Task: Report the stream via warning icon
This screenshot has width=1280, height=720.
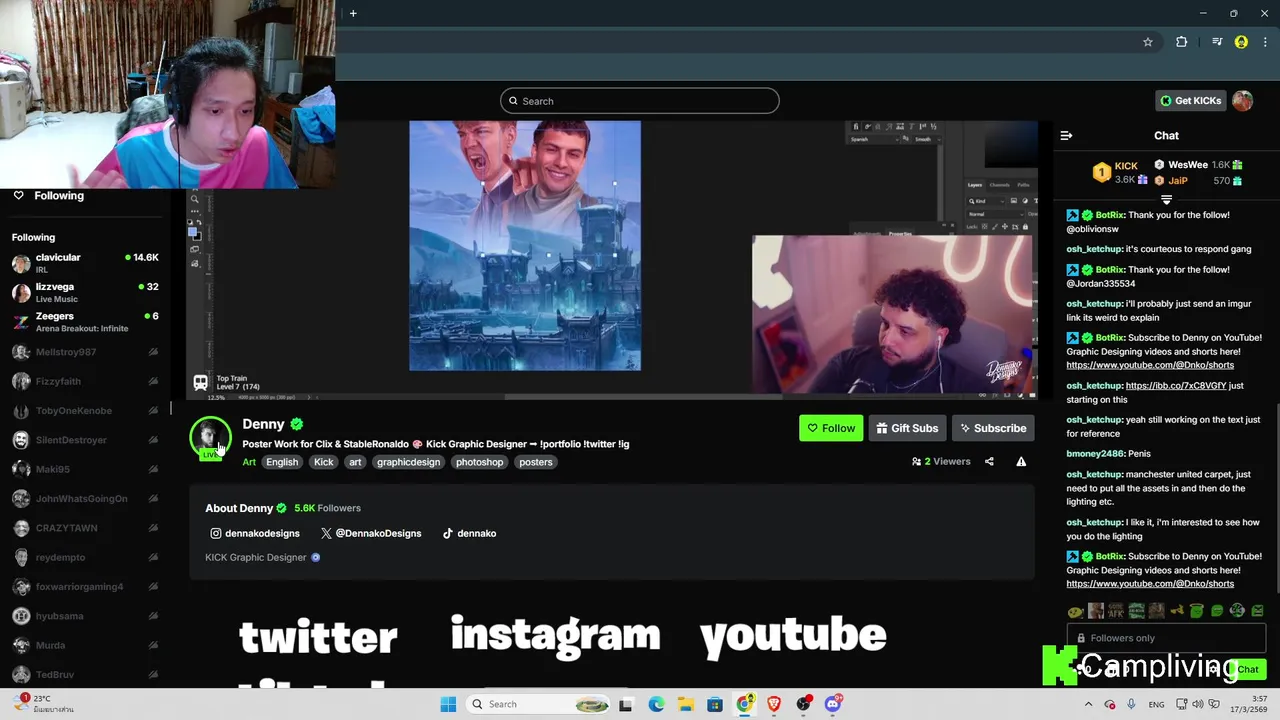Action: tap(1021, 462)
